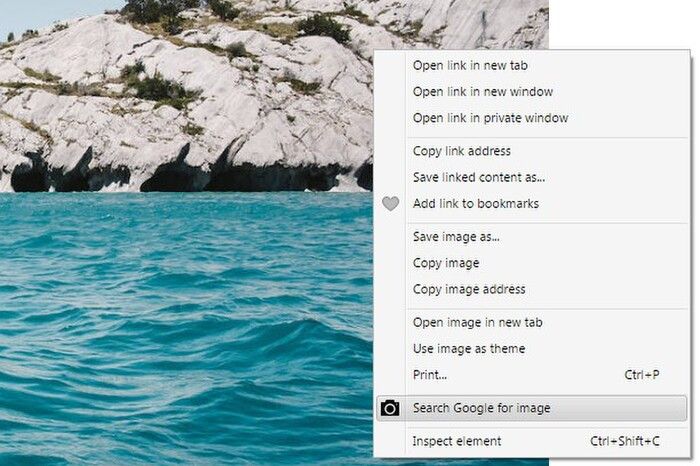Select Use image as theme
The width and height of the screenshot is (700, 466).
point(469,348)
